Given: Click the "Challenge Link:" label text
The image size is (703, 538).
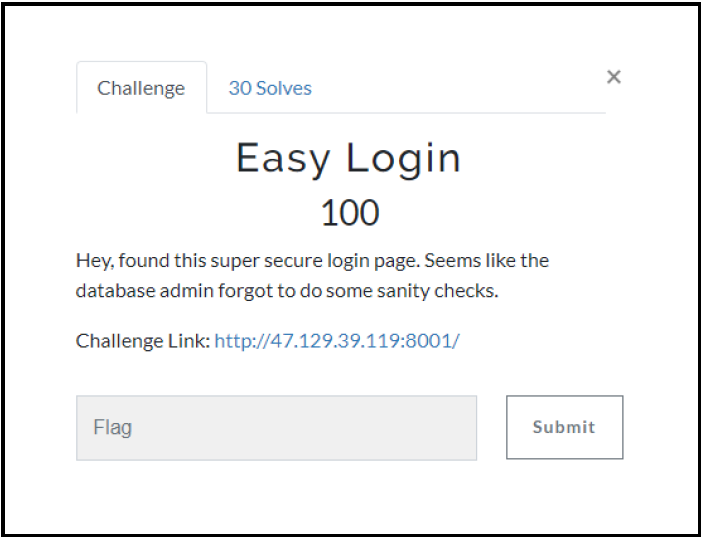Looking at the screenshot, I should pos(143,341).
